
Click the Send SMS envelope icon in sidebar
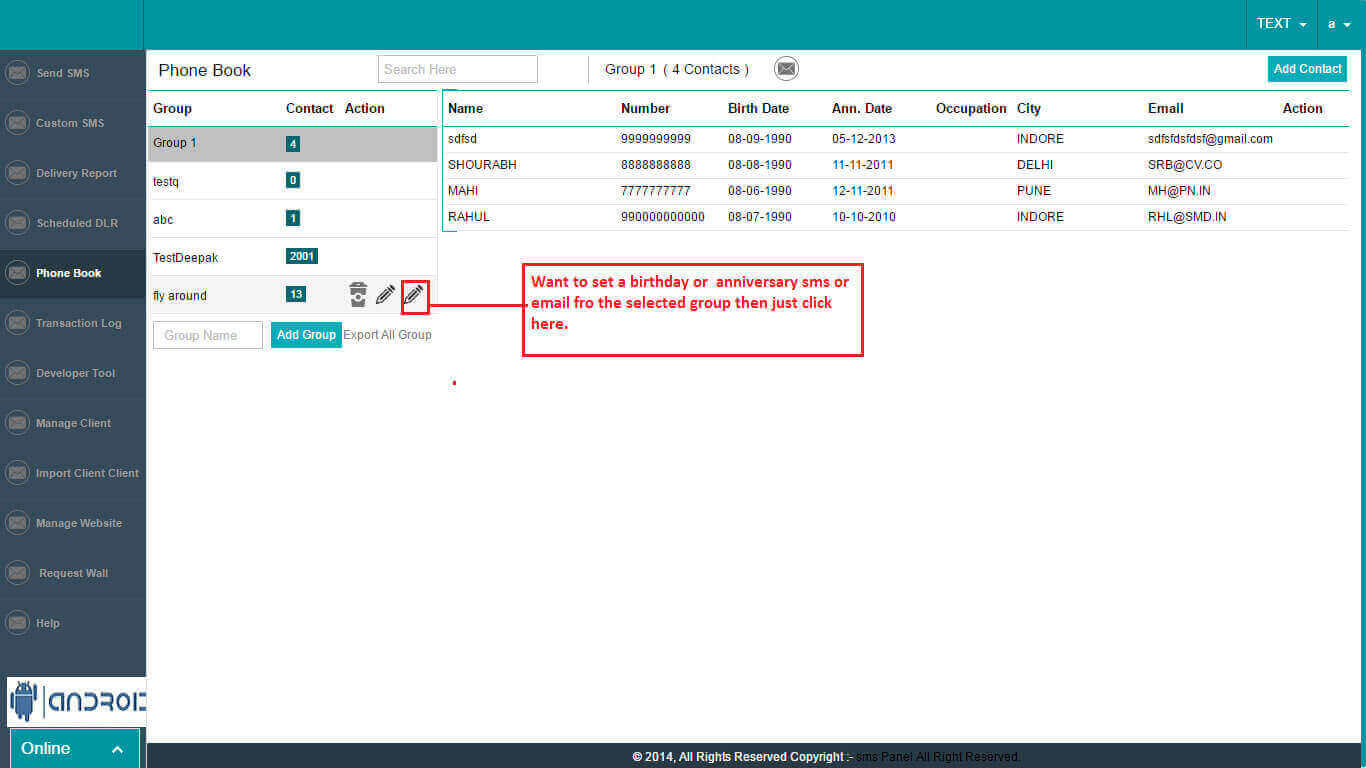coord(17,73)
